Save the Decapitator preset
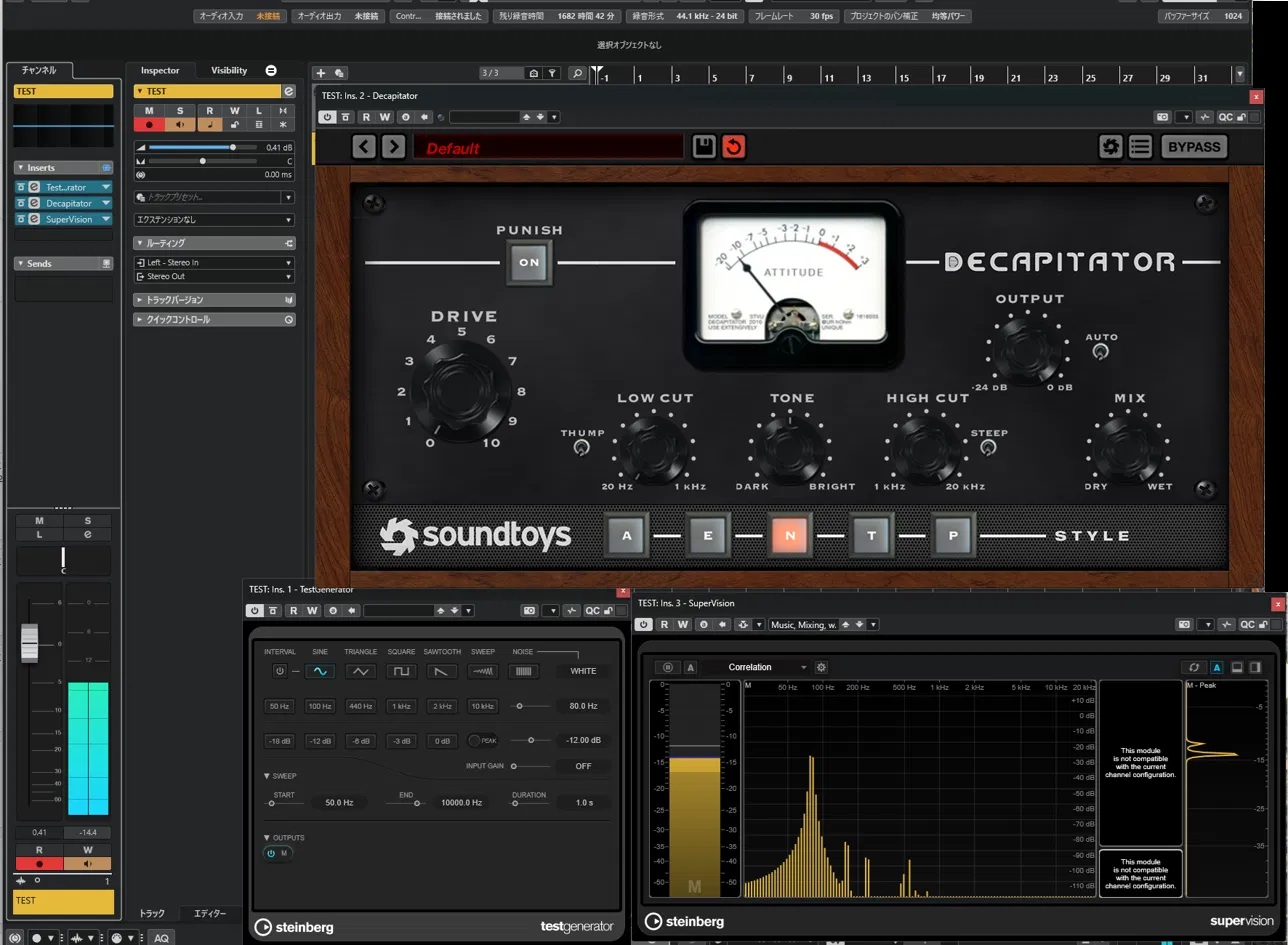Image resolution: width=1288 pixels, height=945 pixels. coord(704,147)
